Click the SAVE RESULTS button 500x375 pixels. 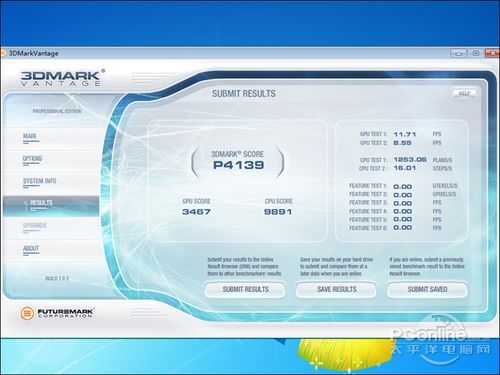pyautogui.click(x=337, y=289)
